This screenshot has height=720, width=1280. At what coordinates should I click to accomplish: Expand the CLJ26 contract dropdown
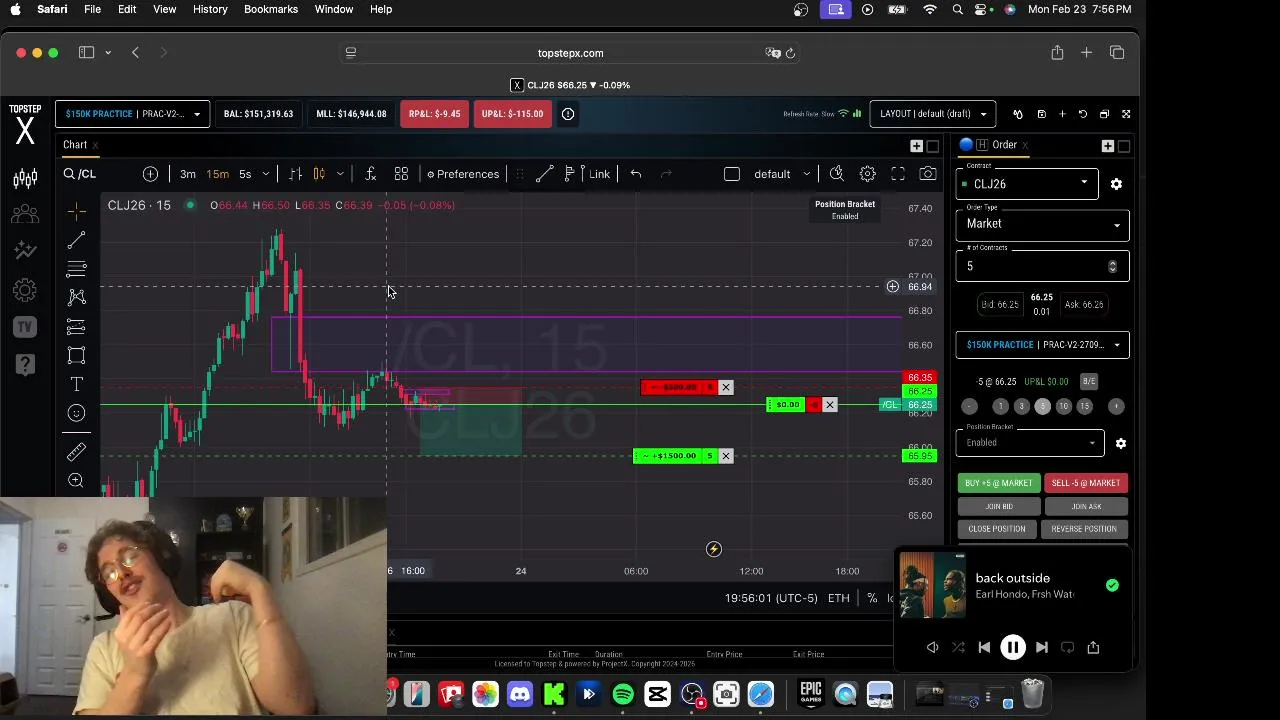click(x=1027, y=184)
